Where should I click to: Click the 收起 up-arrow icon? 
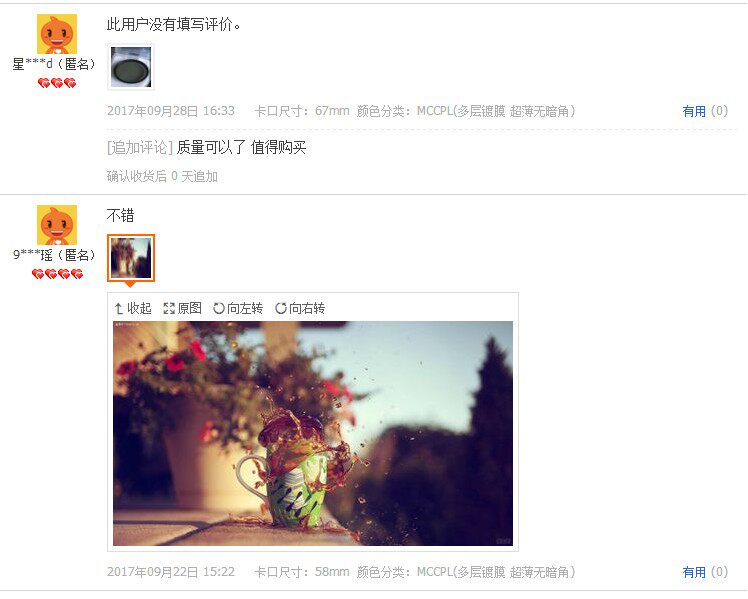pyautogui.click(x=119, y=309)
